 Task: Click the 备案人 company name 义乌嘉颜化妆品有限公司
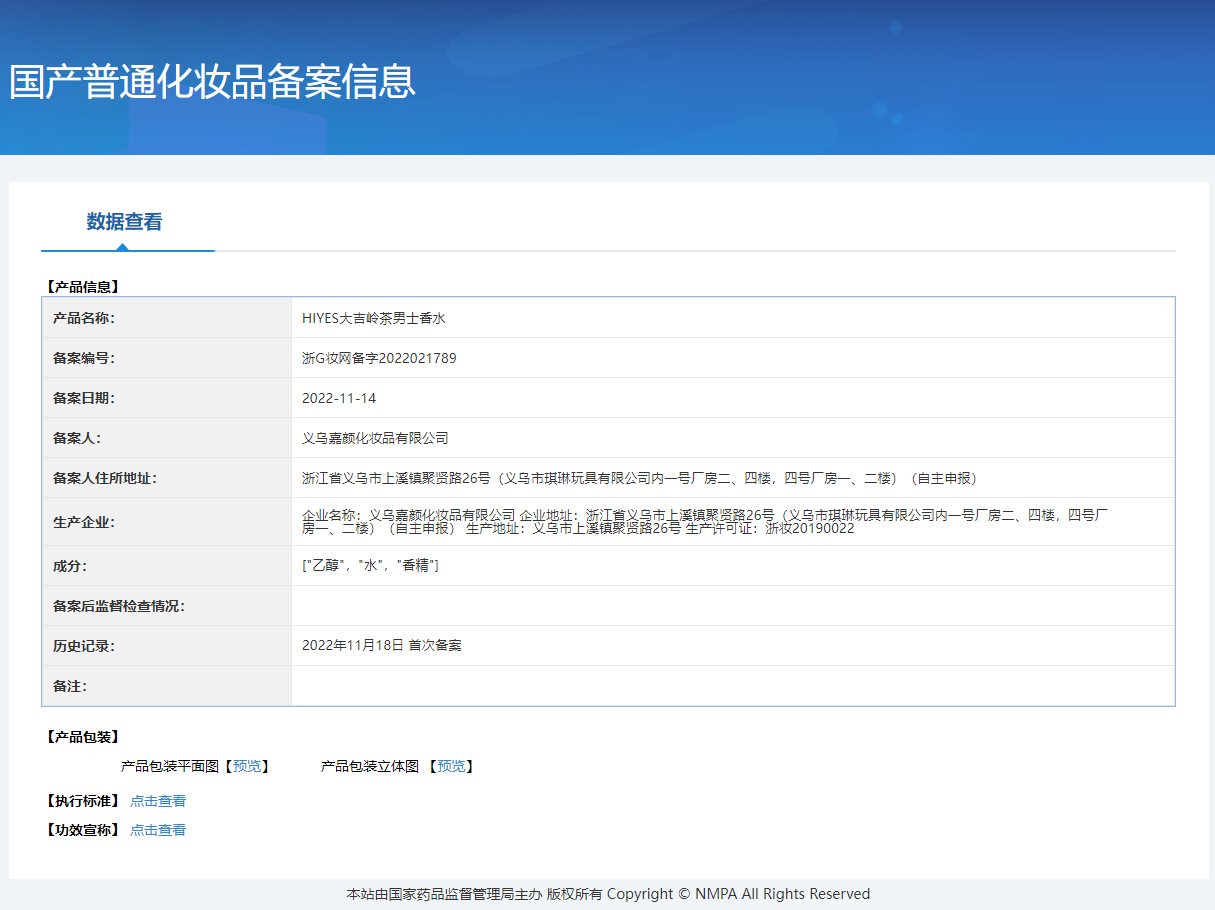click(x=375, y=438)
